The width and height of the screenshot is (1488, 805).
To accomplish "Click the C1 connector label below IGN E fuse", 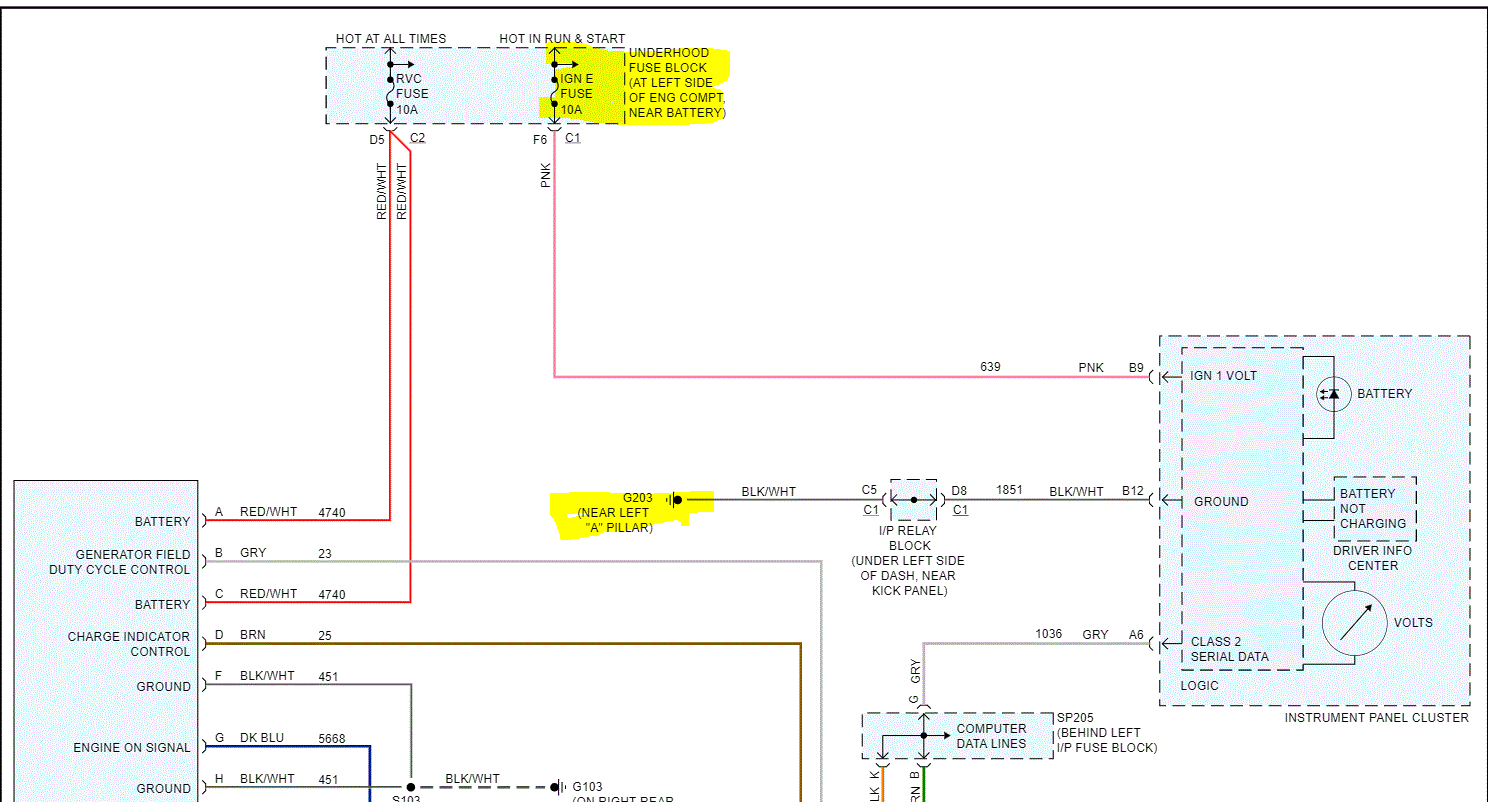I will click(x=572, y=138).
